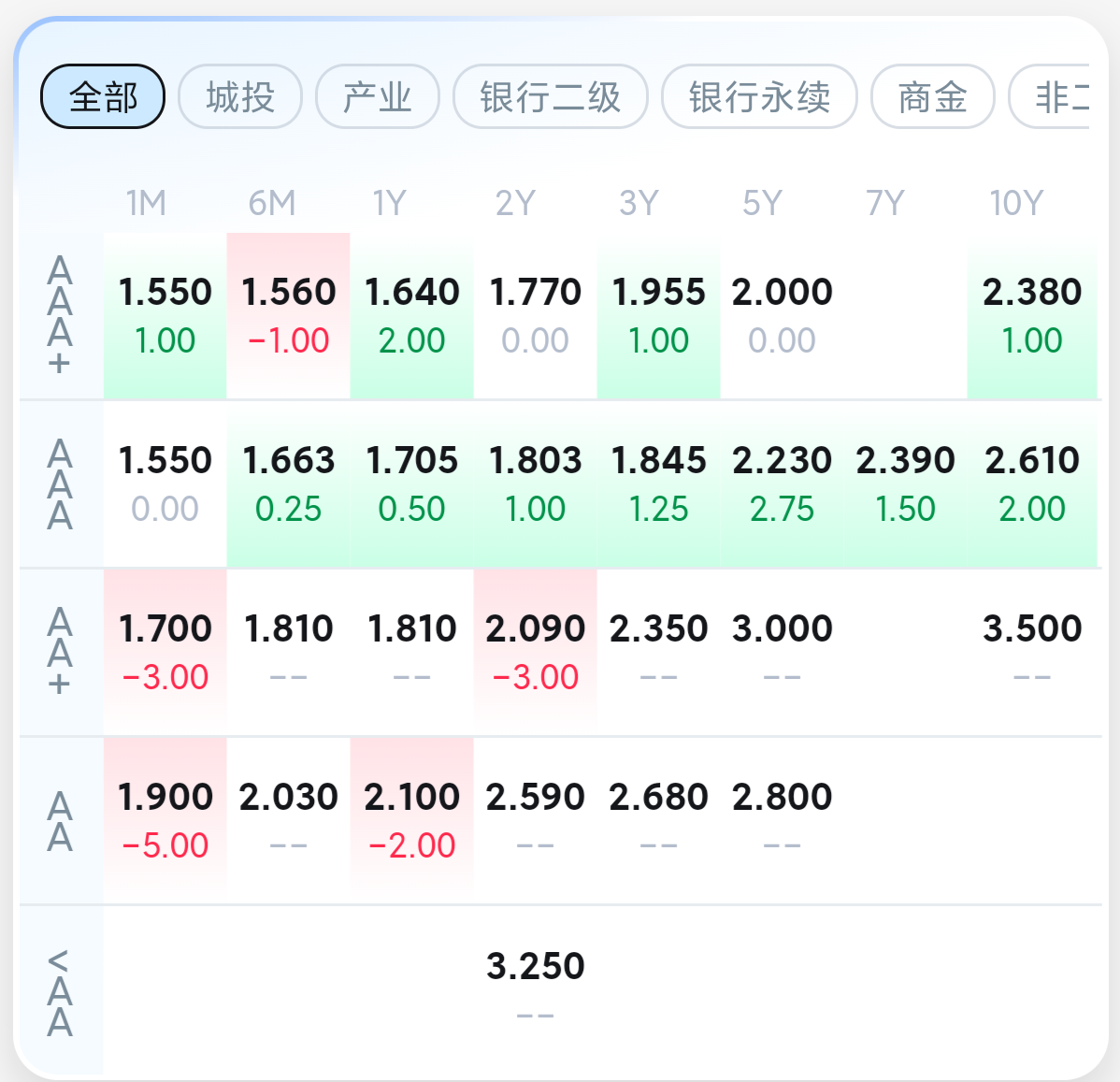Click the AAA 7Y cell showing 2.390
1120x1082 pixels.
tap(906, 484)
